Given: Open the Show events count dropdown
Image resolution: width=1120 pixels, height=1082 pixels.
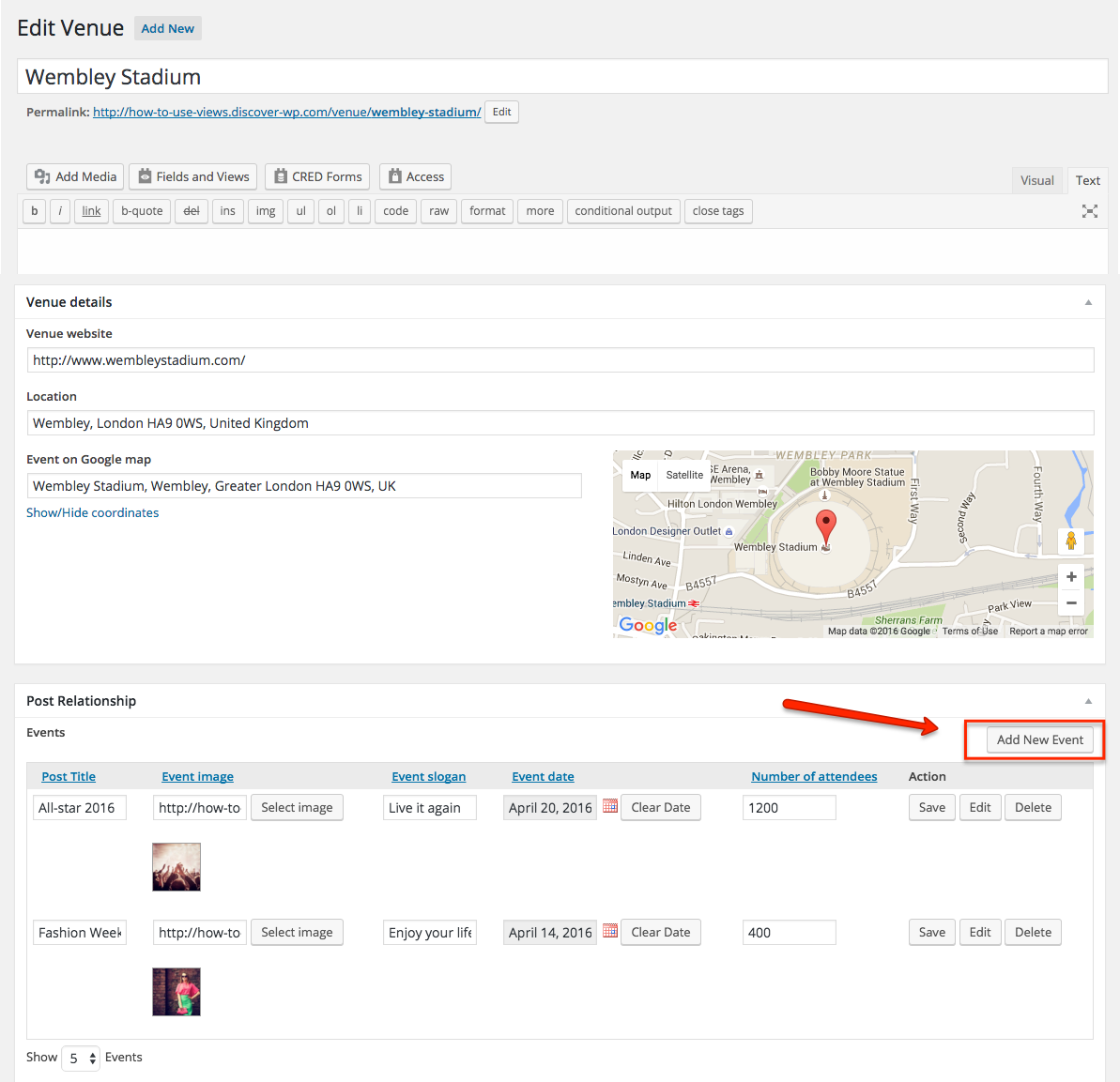Looking at the screenshot, I should (x=81, y=1058).
